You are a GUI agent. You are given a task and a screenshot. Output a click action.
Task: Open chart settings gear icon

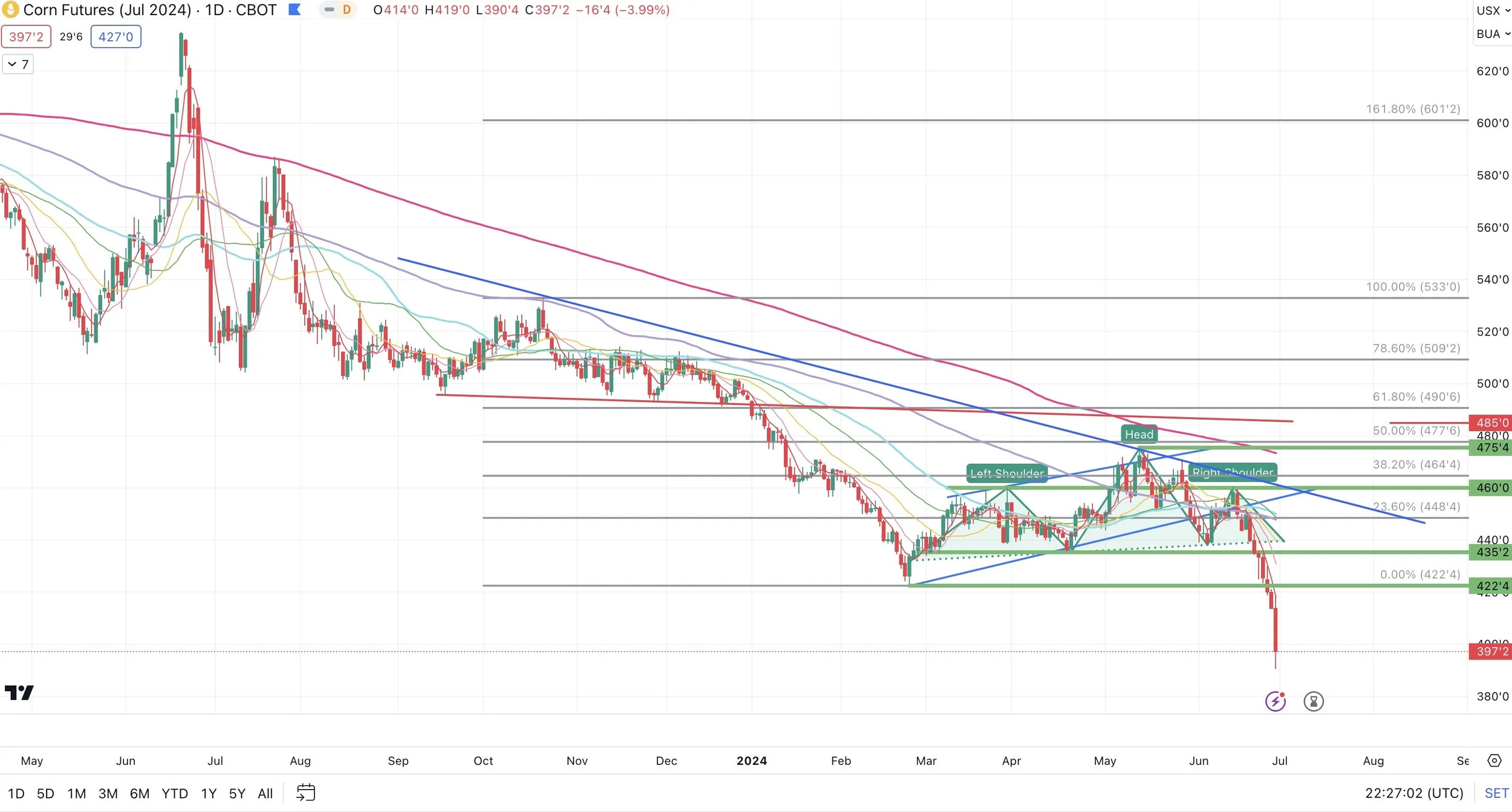1494,761
